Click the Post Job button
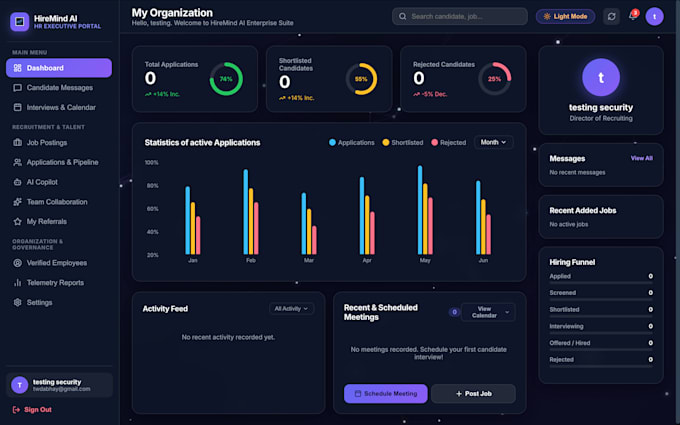The image size is (680, 425). [474, 394]
